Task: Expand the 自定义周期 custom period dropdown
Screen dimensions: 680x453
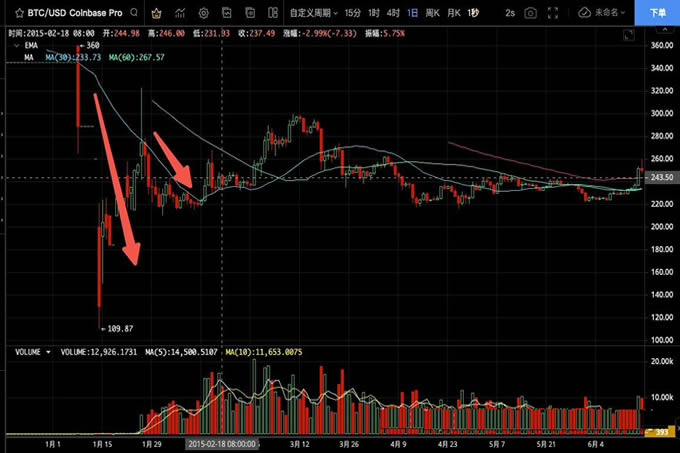Action: click(312, 13)
